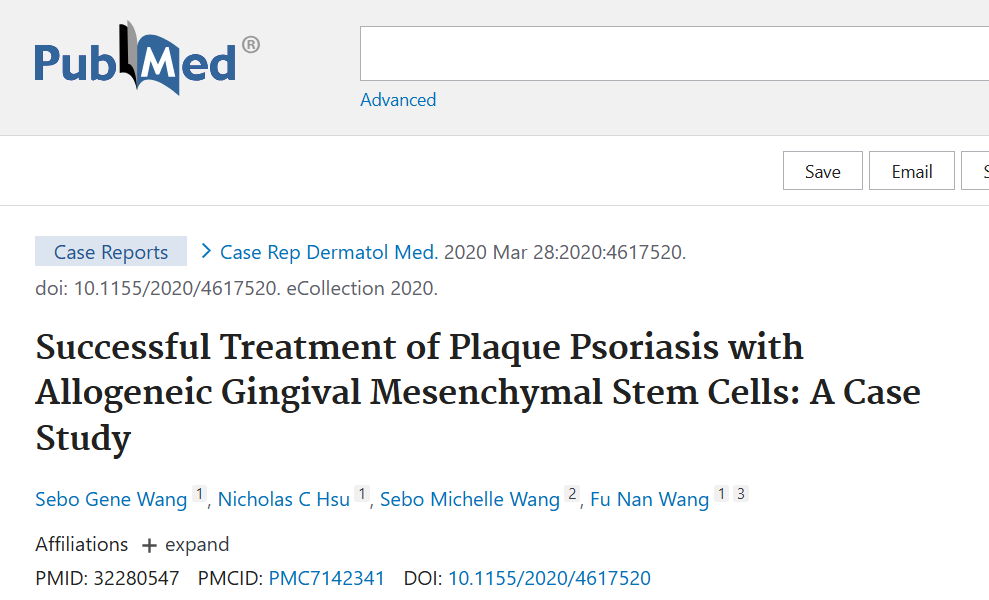
Task: Click affiliation 2 superscript after Sebo Michelle Wang
Action: point(572,494)
